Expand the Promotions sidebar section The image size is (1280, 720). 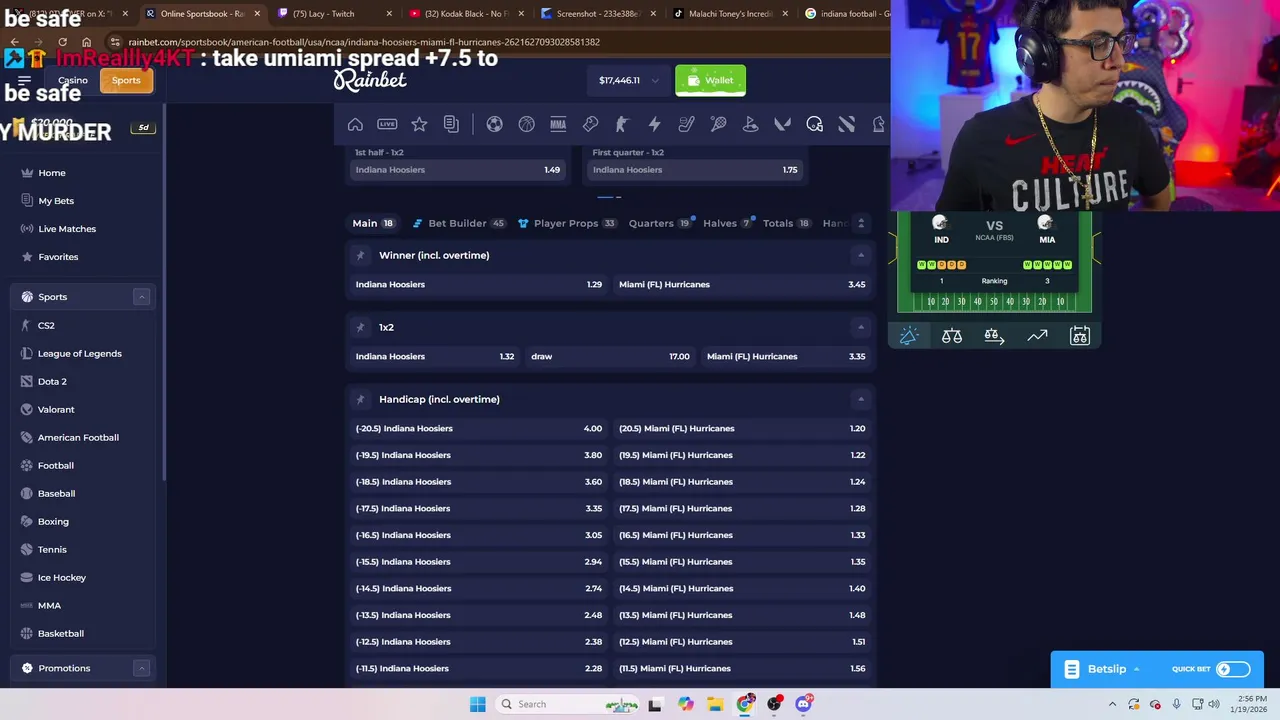142,668
